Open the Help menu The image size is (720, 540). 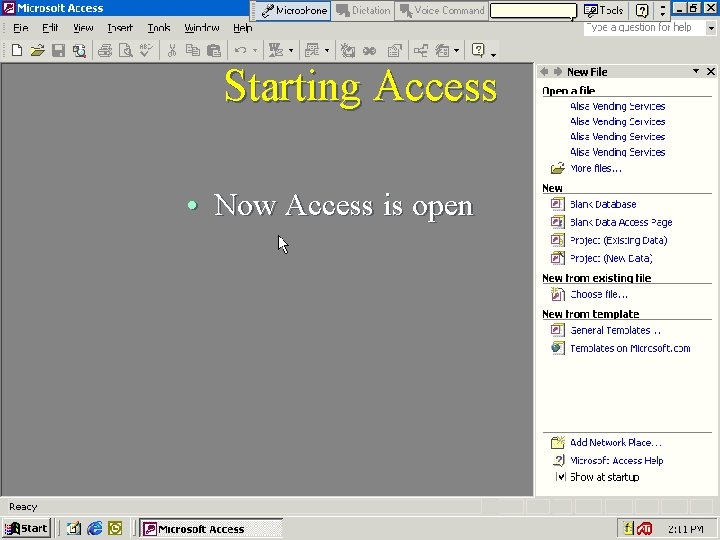[242, 28]
